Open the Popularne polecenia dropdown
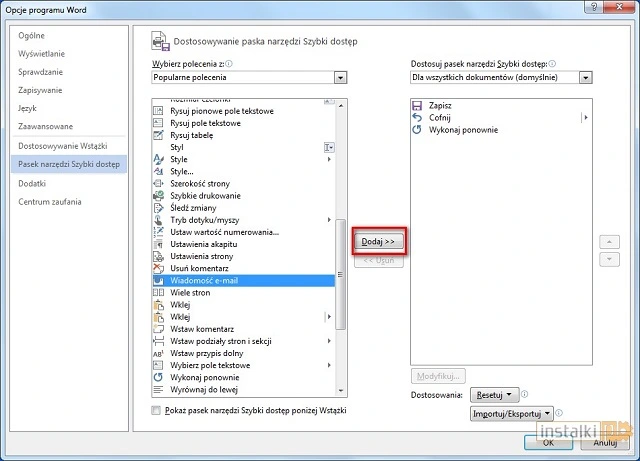The height and width of the screenshot is (461, 640). tap(340, 77)
